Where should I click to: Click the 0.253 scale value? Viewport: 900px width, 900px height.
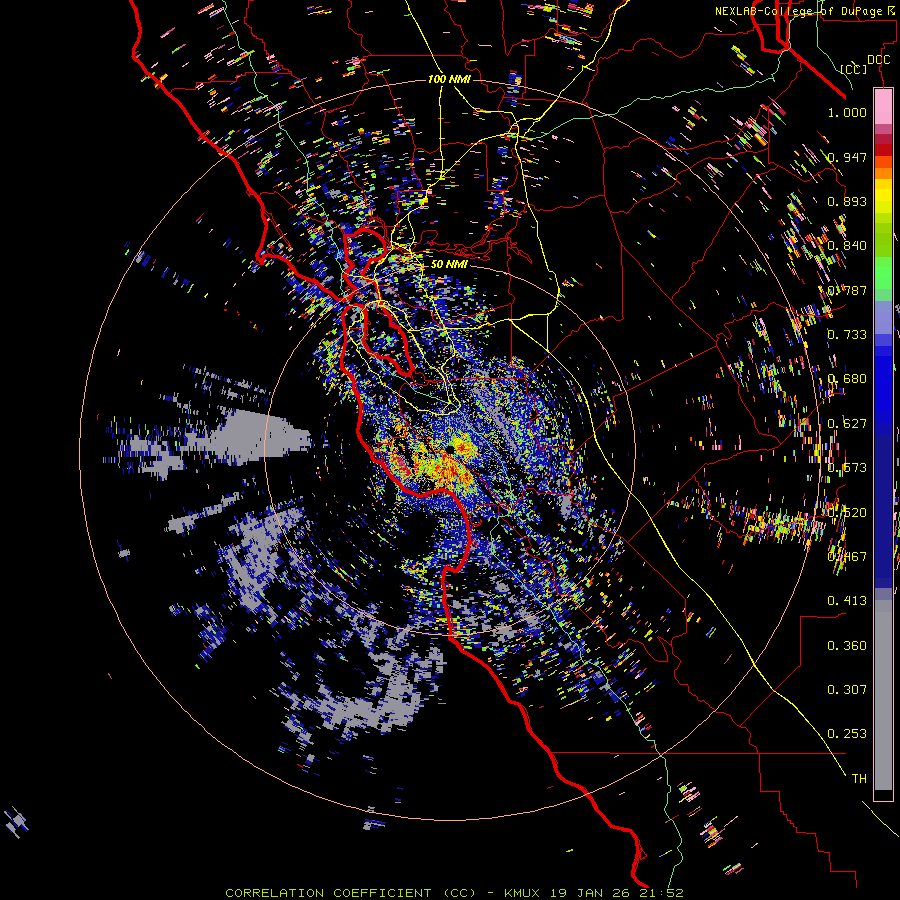tap(847, 734)
